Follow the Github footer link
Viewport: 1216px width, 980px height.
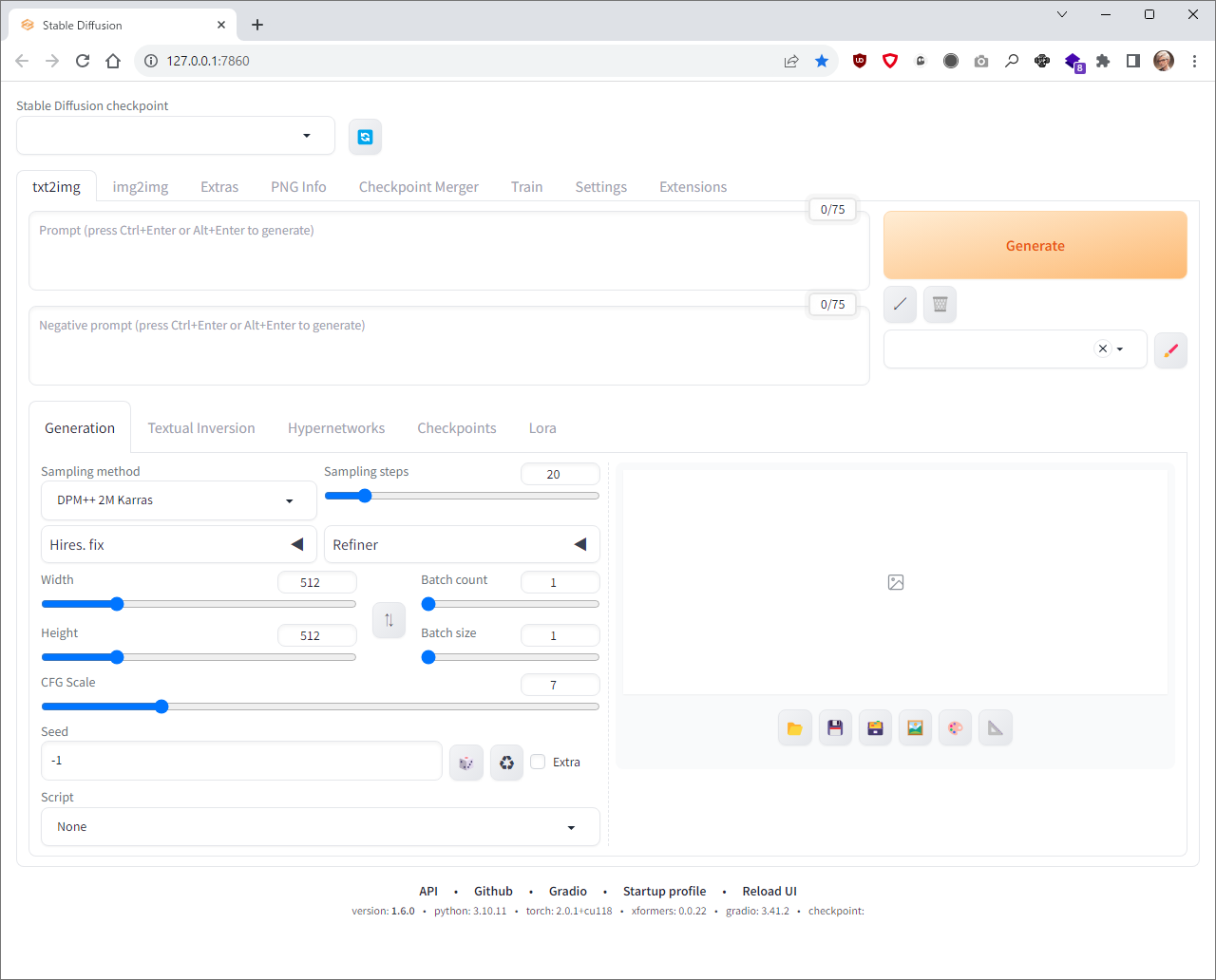tap(494, 892)
